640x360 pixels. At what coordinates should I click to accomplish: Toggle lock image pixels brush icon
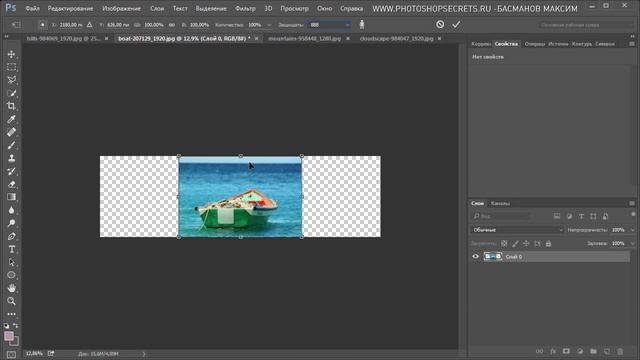515,244
